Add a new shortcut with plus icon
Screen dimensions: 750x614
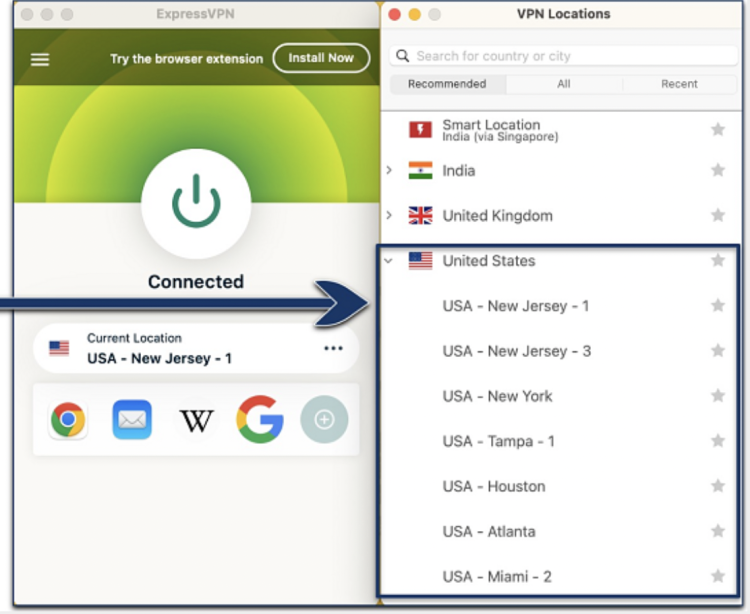324,419
